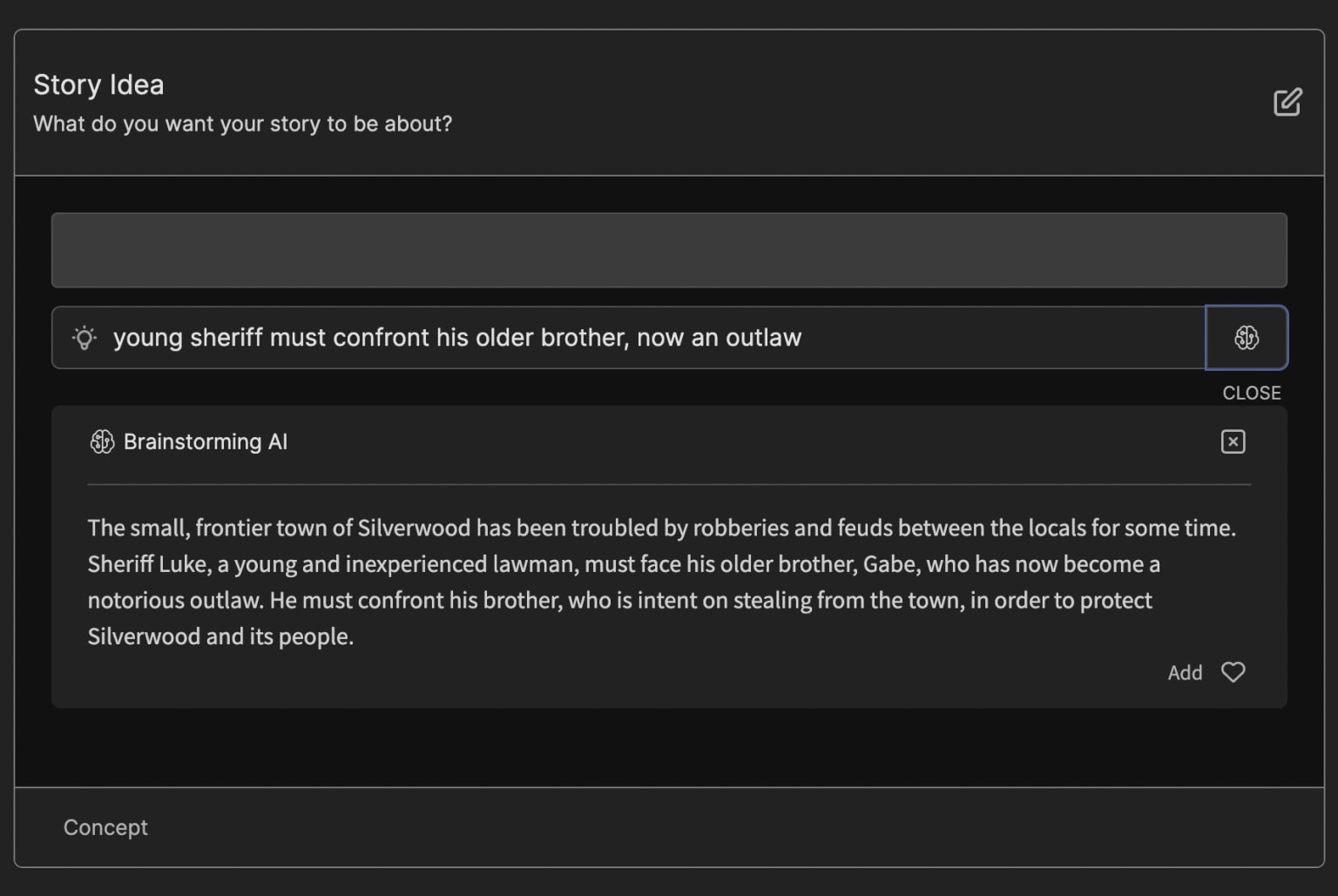Click the Brainstorming AI brain logo
This screenshot has width=1338, height=896.
(102, 441)
